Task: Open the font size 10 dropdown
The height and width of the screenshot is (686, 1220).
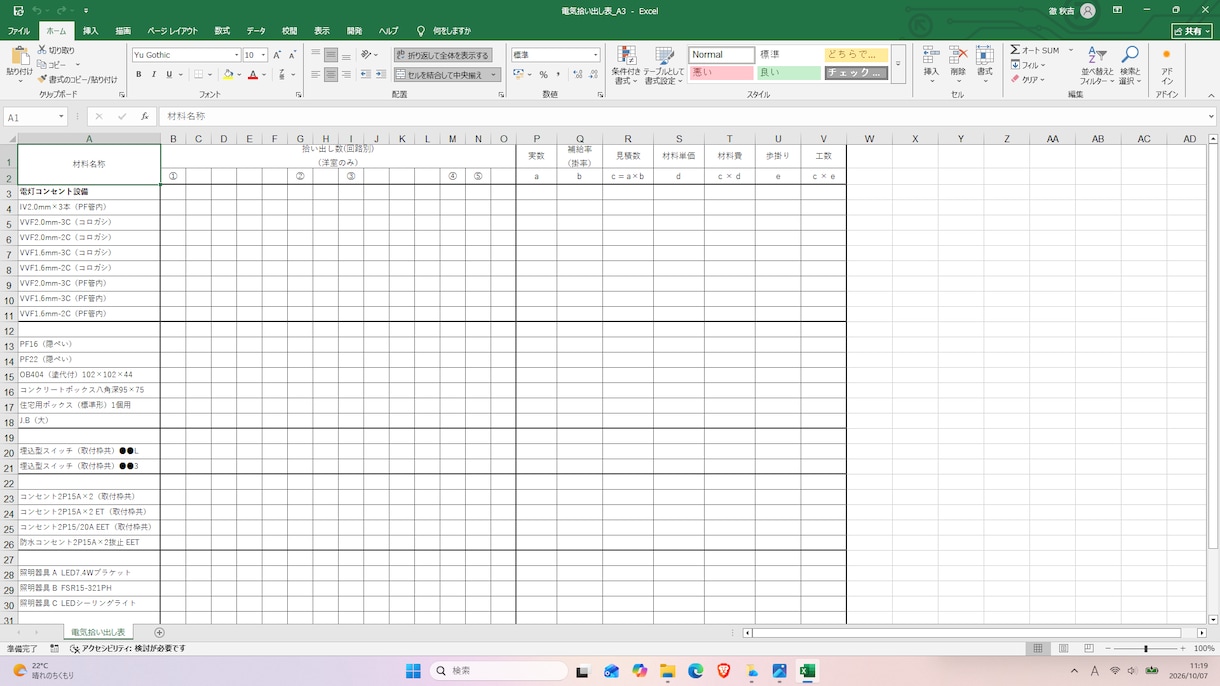Action: (263, 55)
